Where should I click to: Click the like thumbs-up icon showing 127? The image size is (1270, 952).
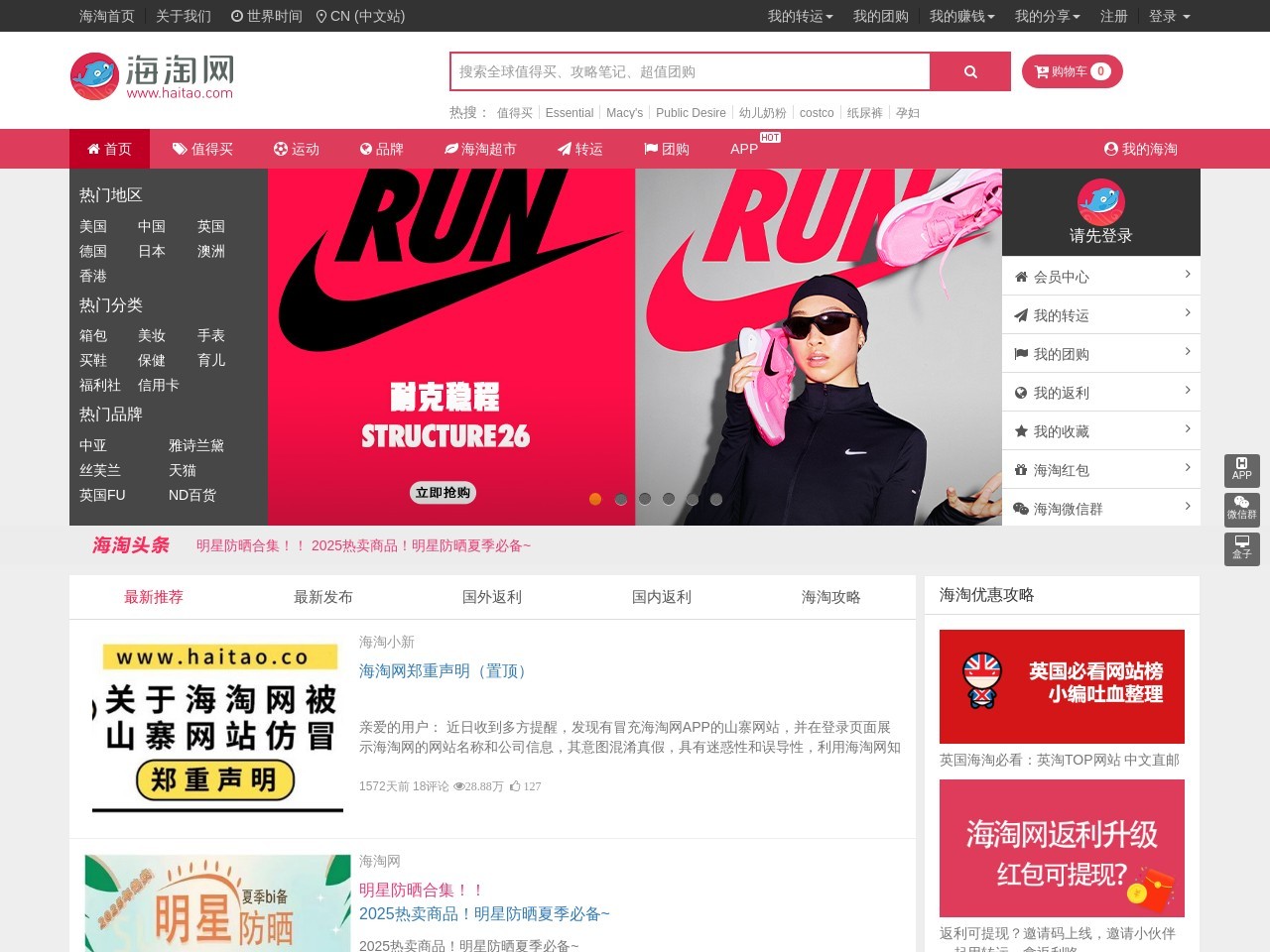pos(516,785)
